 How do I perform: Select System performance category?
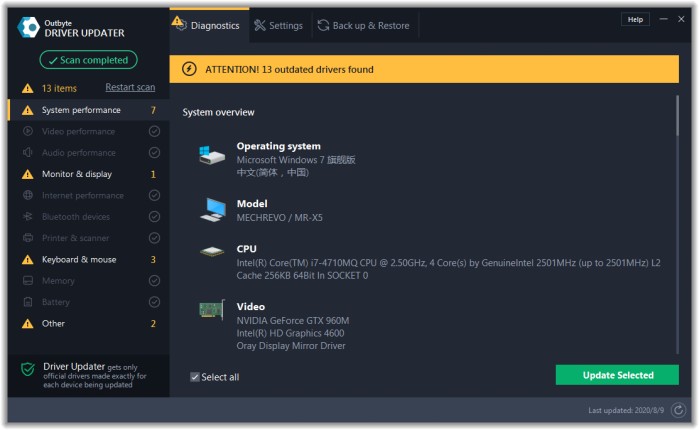pyautogui.click(x=88, y=110)
